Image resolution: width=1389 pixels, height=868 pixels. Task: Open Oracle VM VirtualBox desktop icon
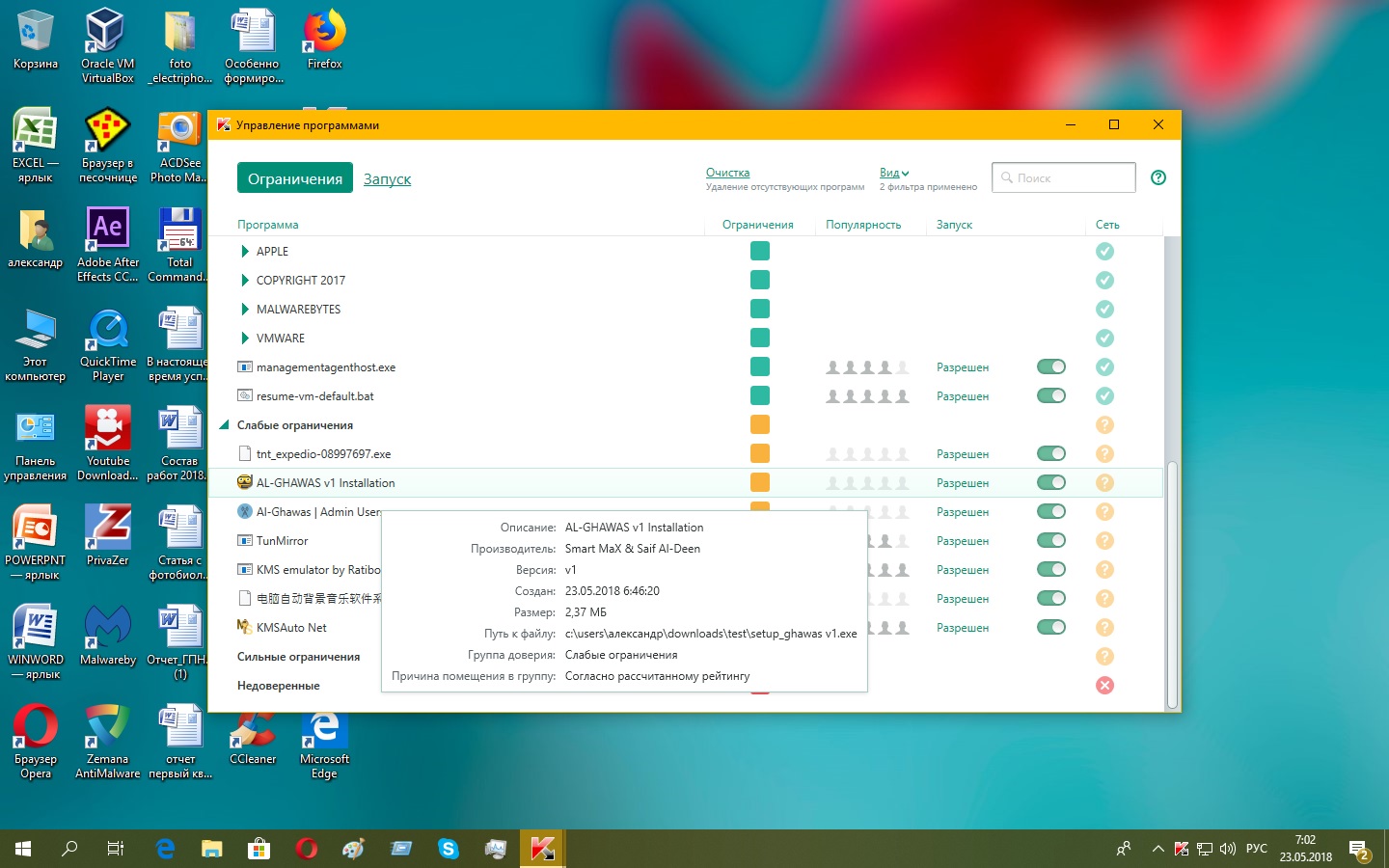coord(107,45)
